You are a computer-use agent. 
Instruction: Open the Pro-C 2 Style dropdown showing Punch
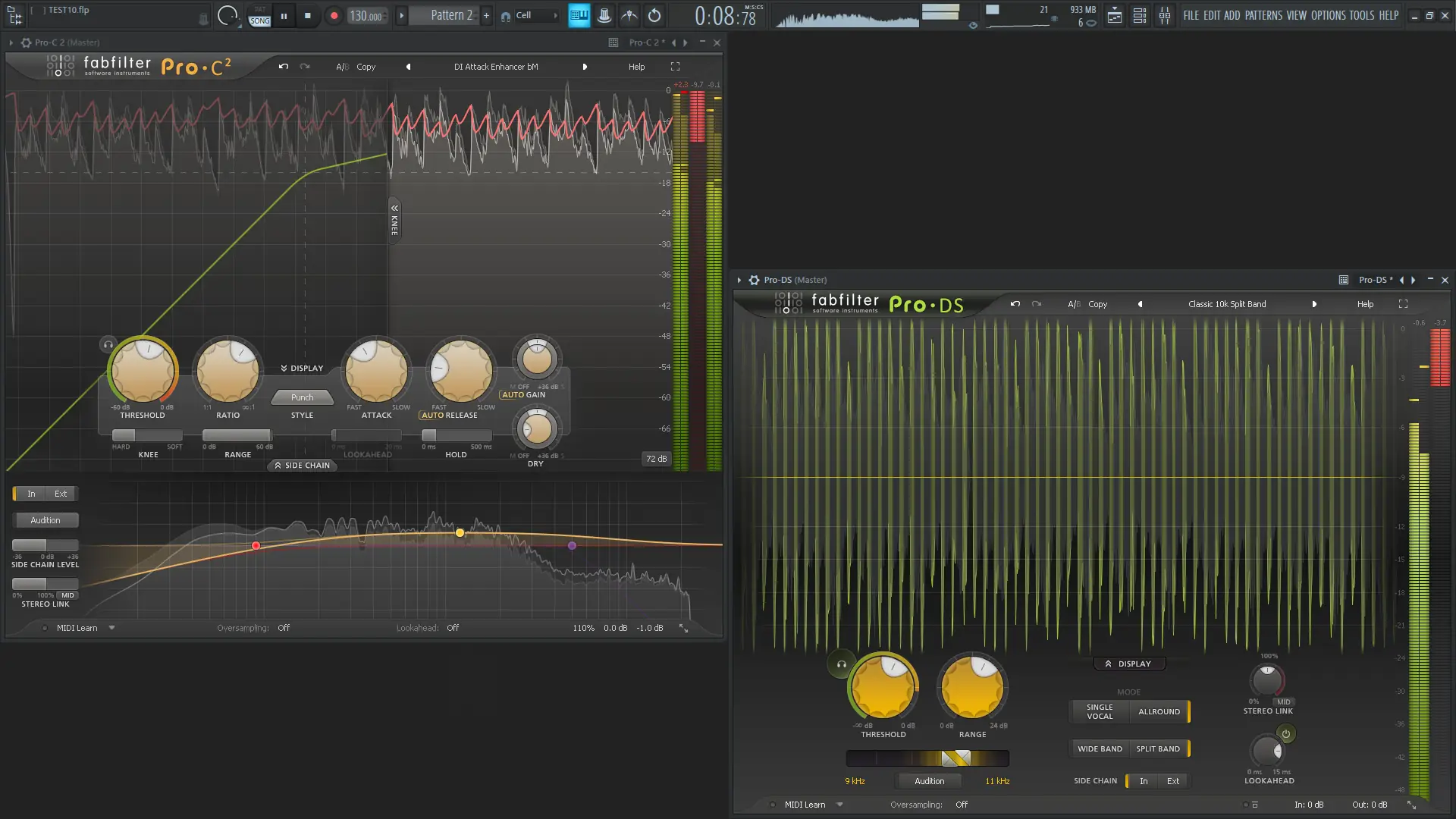302,397
